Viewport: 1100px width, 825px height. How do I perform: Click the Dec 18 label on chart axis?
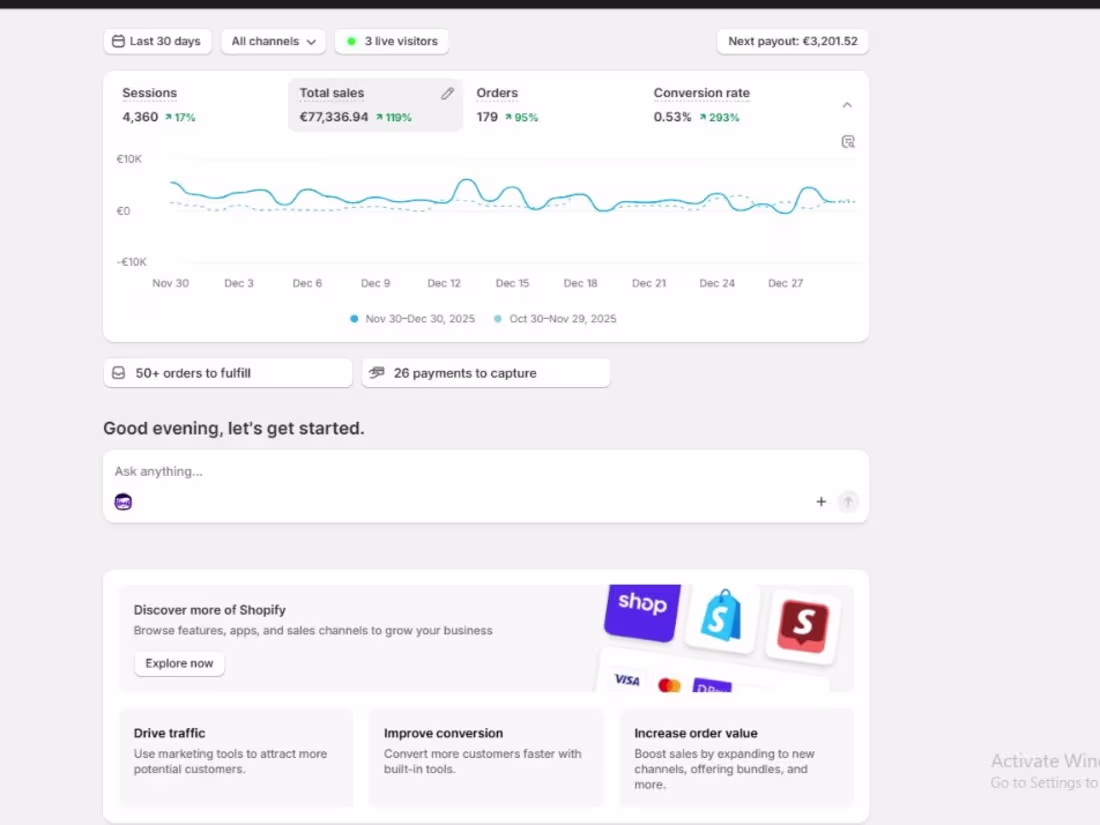pyautogui.click(x=581, y=283)
